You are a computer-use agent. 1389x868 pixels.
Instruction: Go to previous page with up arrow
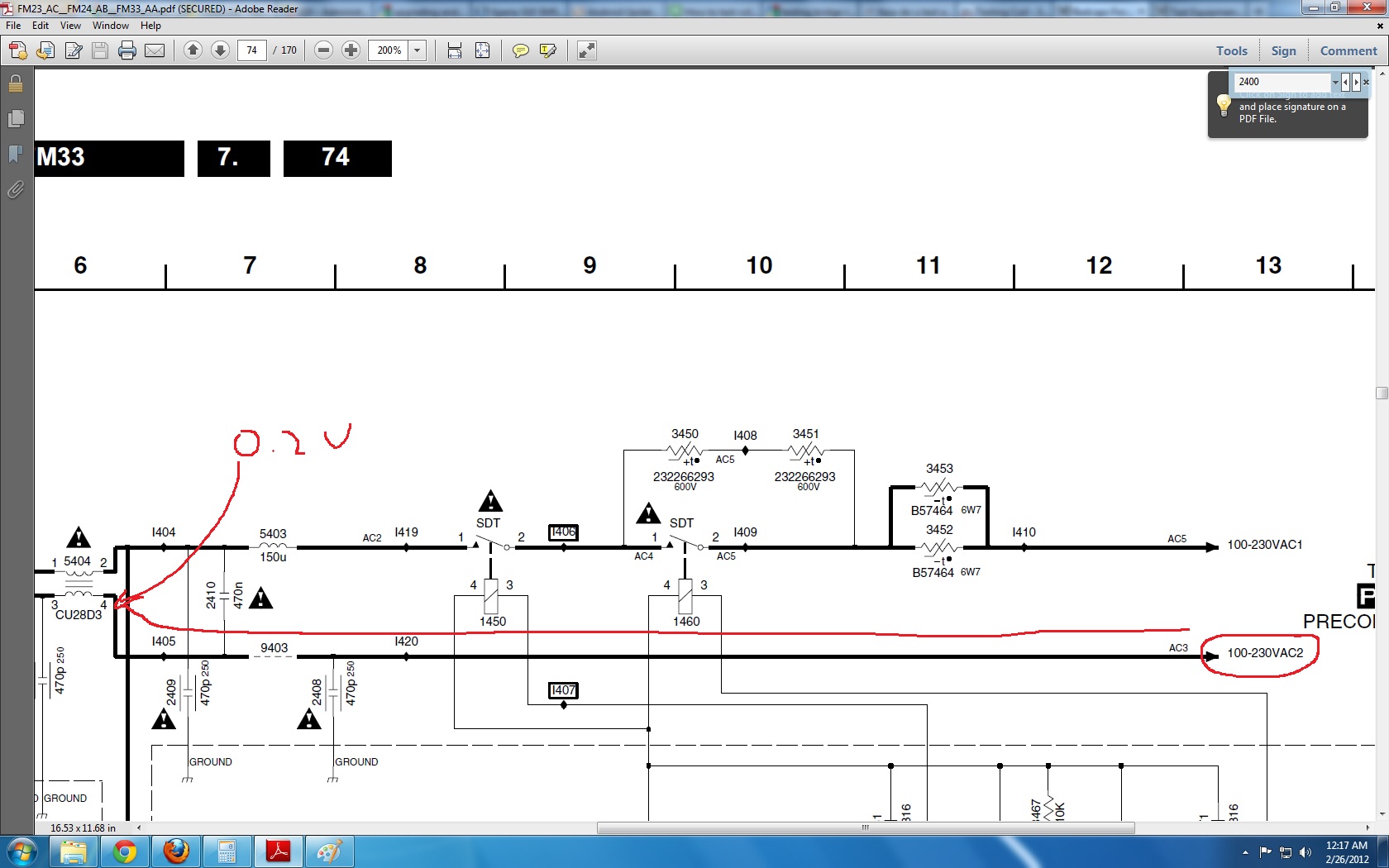click(x=193, y=50)
